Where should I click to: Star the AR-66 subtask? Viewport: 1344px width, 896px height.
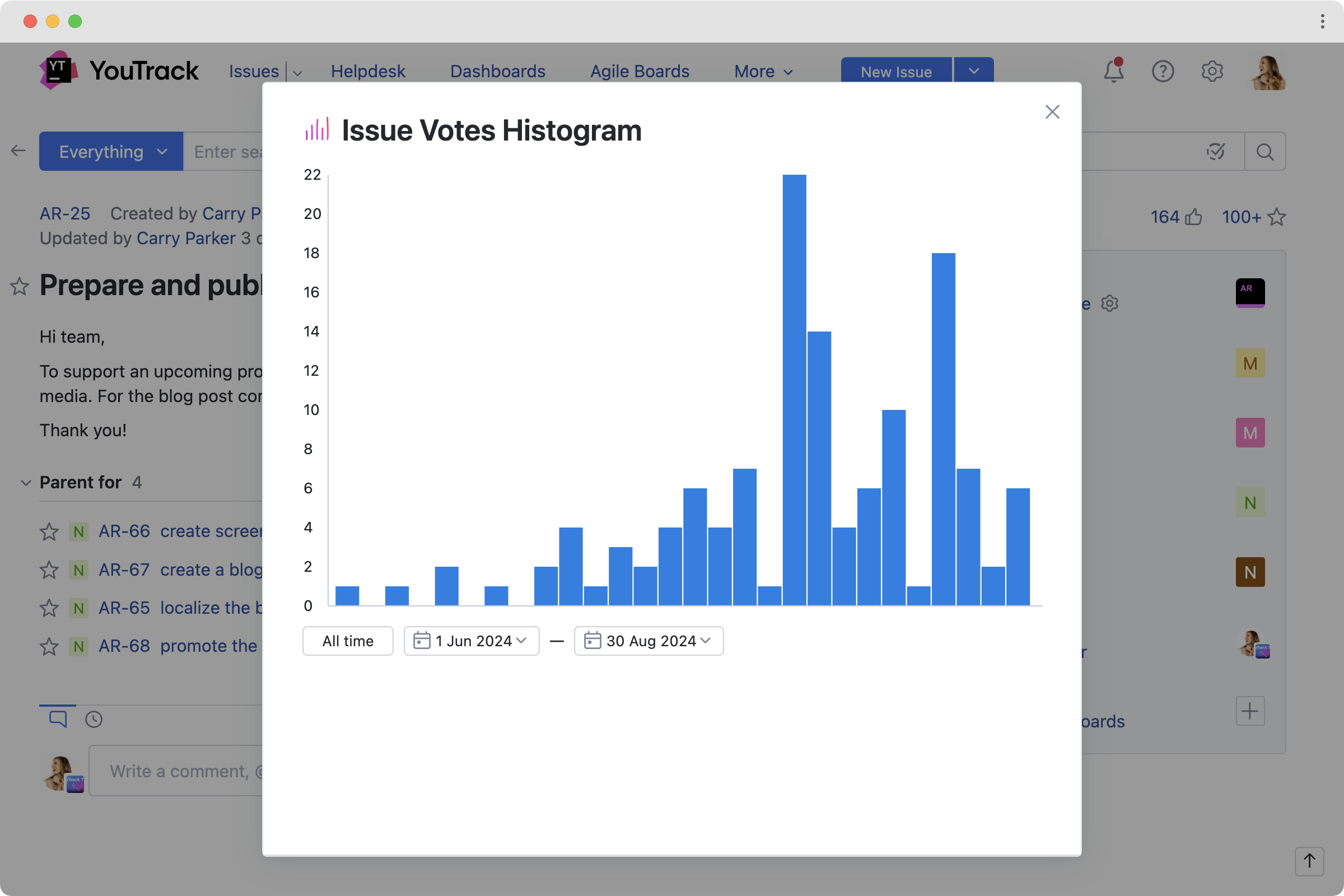(49, 531)
